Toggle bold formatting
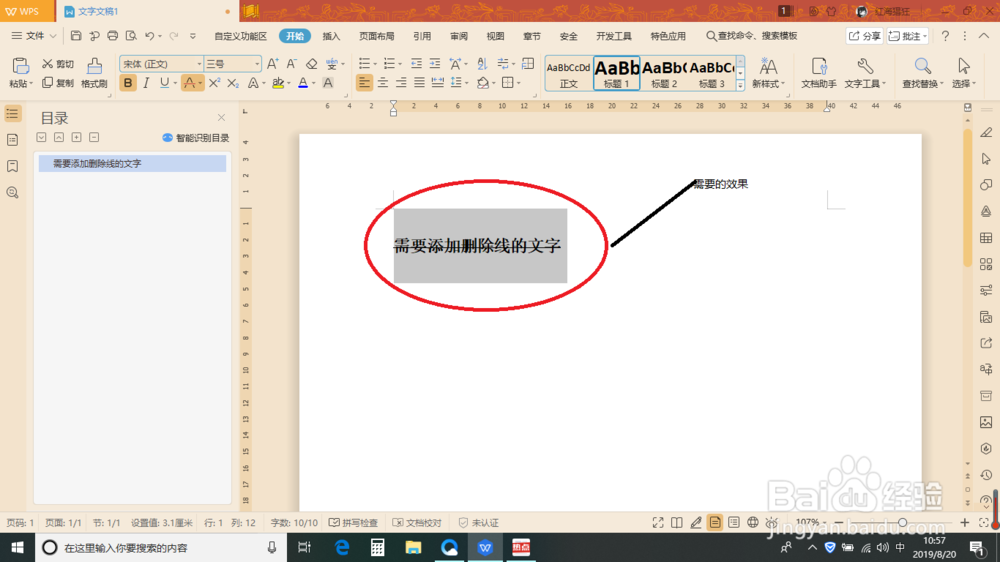 click(128, 83)
